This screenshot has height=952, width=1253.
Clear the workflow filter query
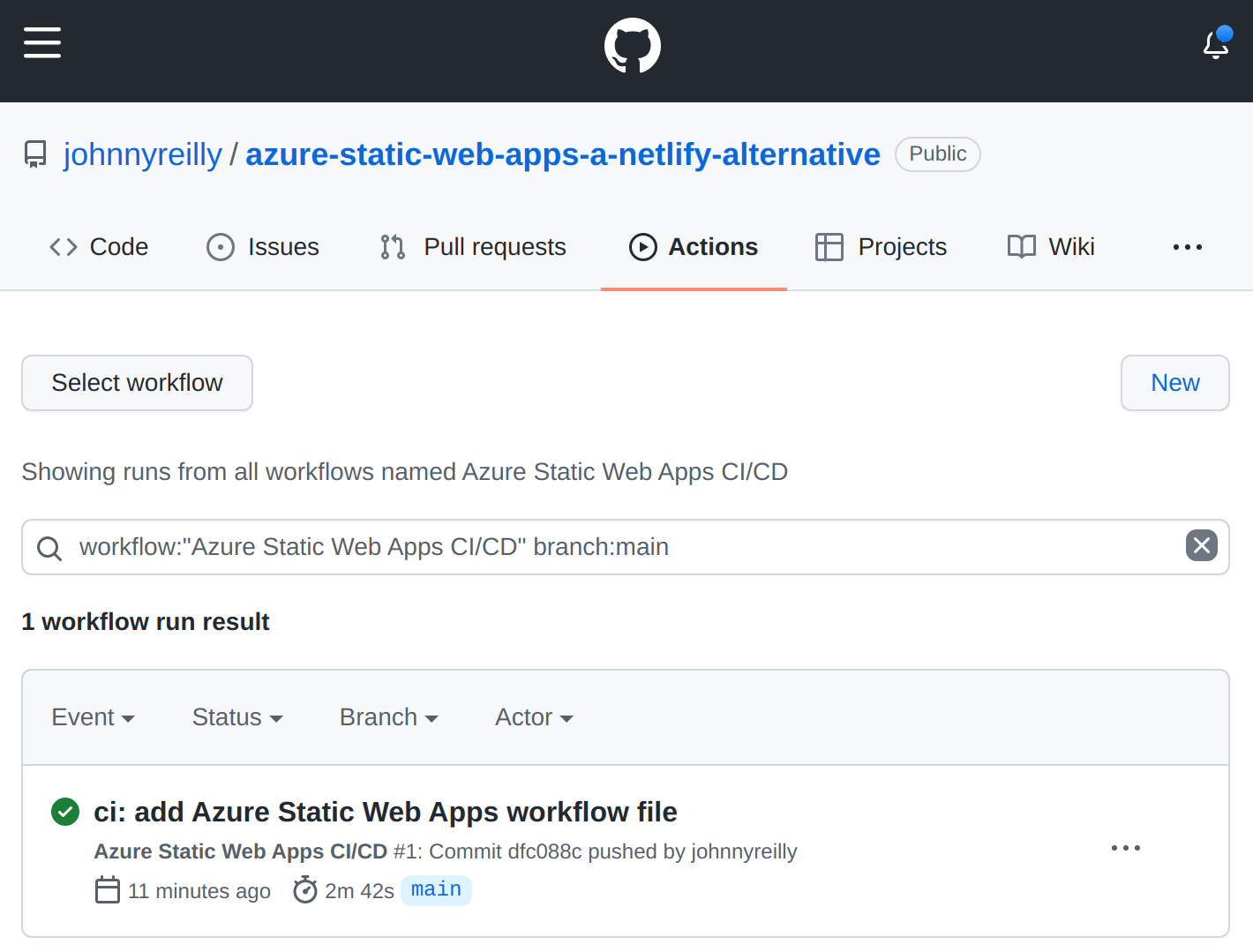(x=1202, y=545)
